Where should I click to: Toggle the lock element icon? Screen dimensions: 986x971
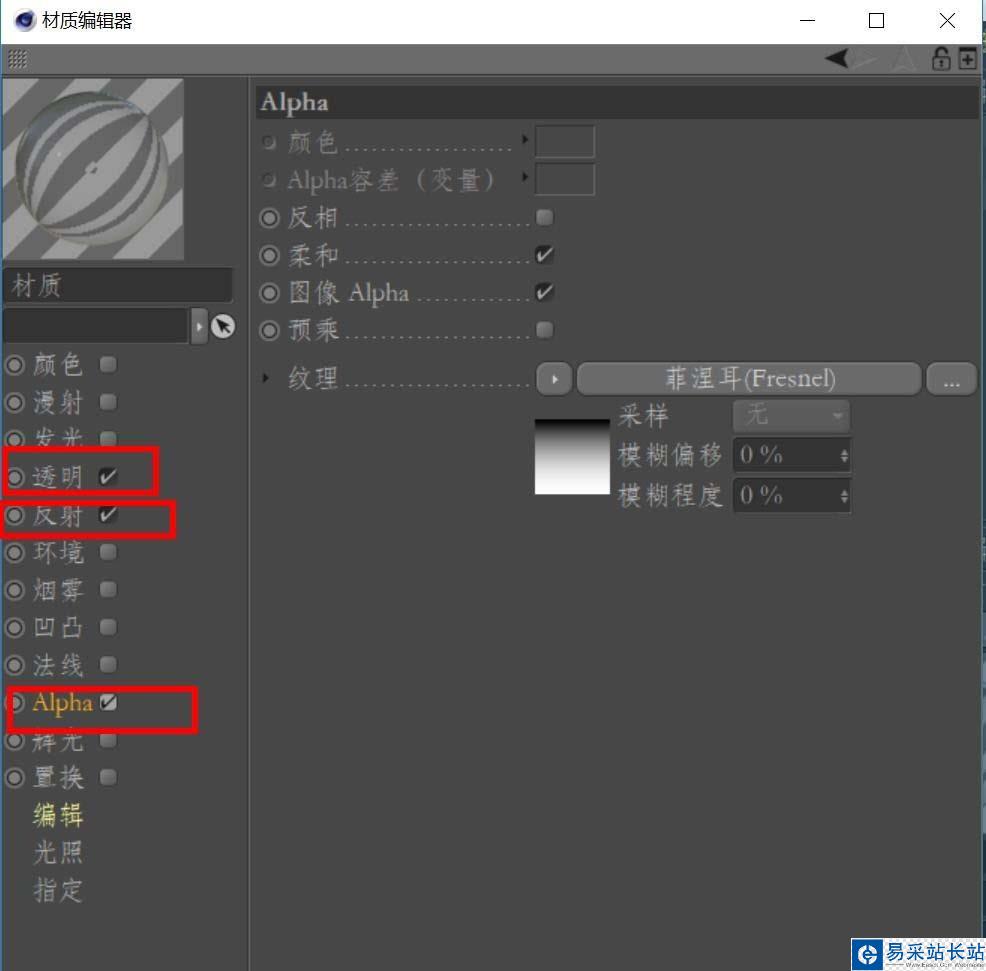(x=940, y=59)
